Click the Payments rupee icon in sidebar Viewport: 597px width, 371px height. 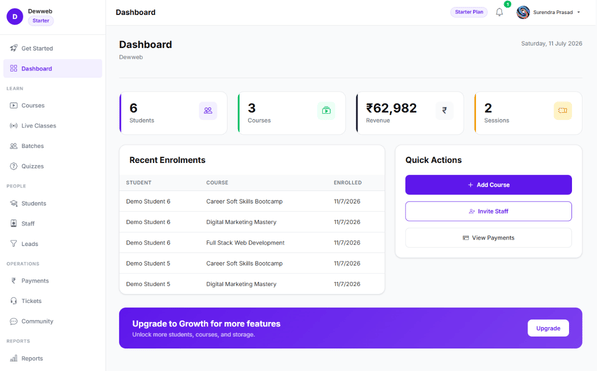14,281
